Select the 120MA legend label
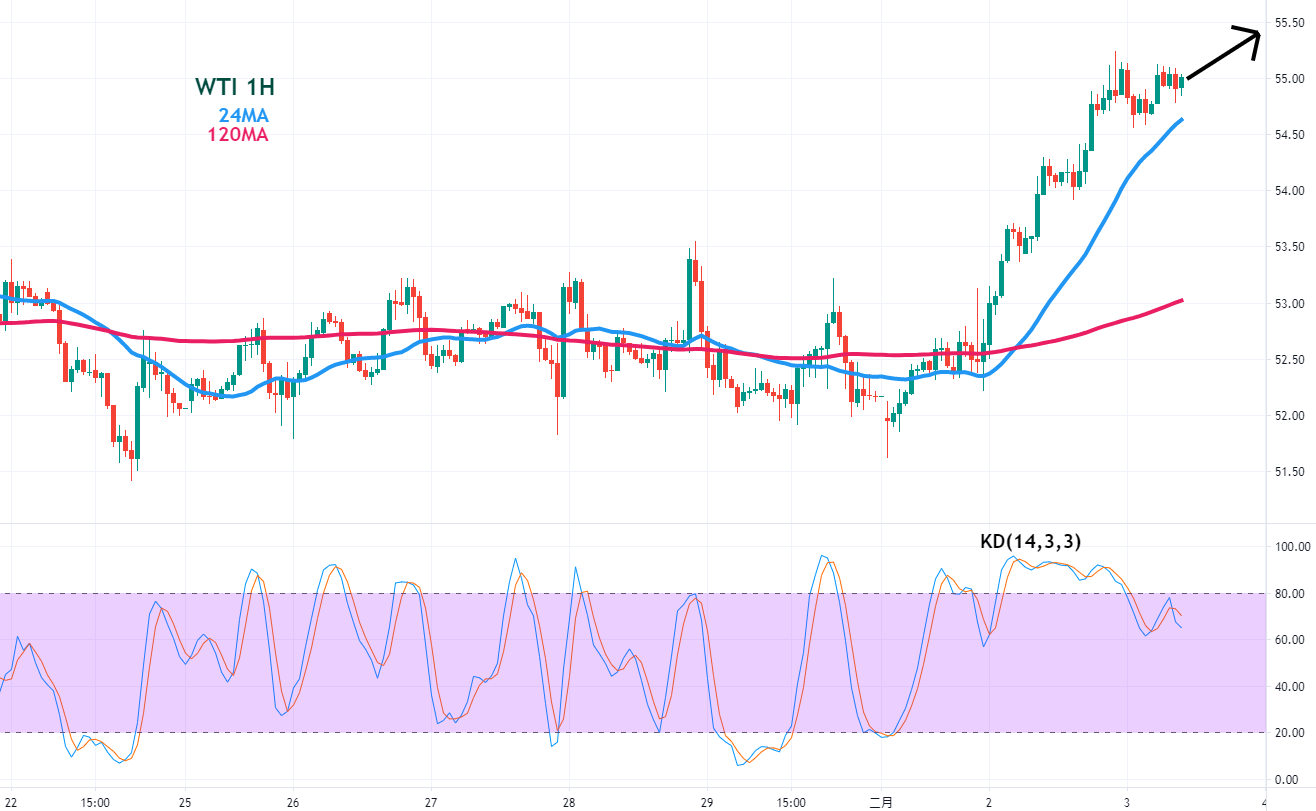The image size is (1316, 811). coord(238,134)
